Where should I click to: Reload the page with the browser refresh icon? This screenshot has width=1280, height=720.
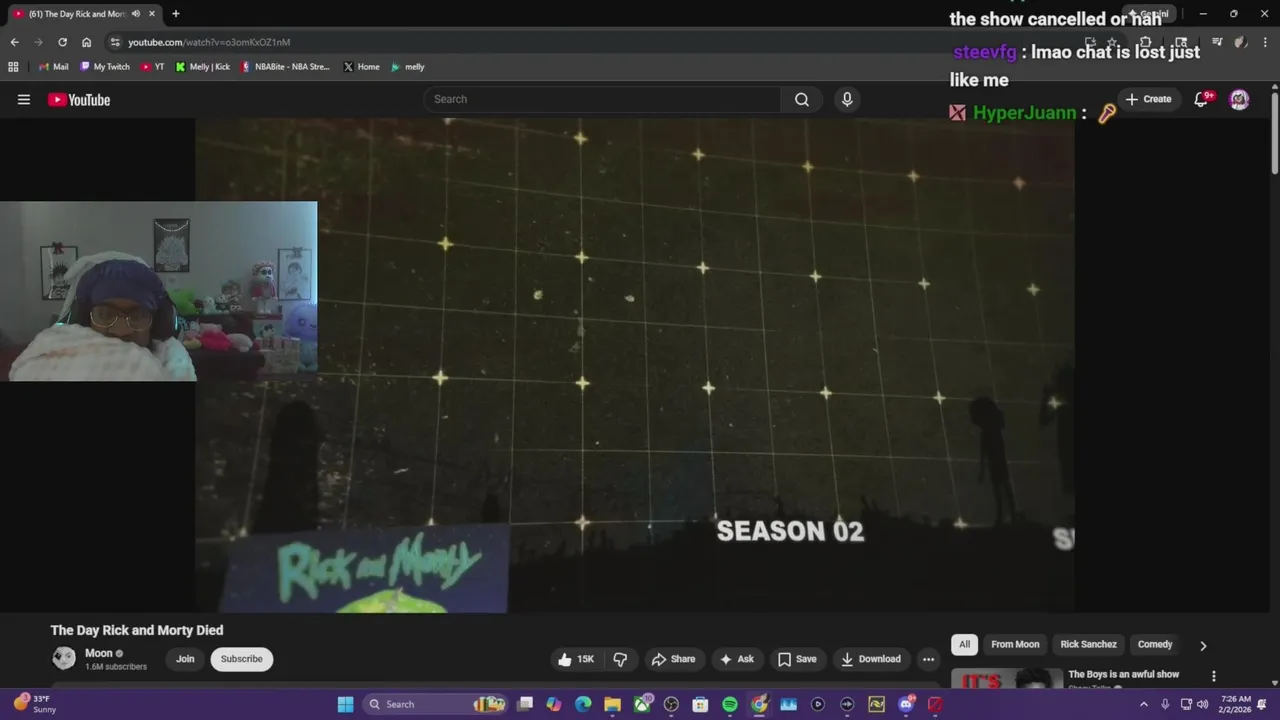(x=62, y=42)
